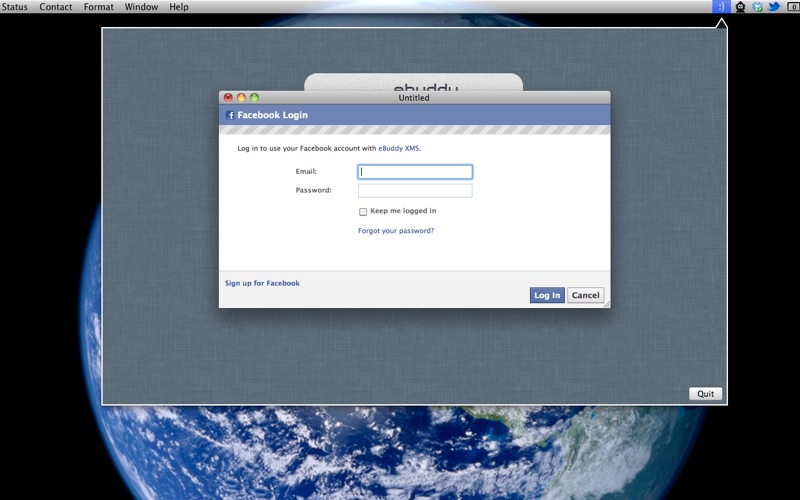Open the Window menu
Image resolution: width=800 pixels, height=500 pixels.
[x=141, y=7]
